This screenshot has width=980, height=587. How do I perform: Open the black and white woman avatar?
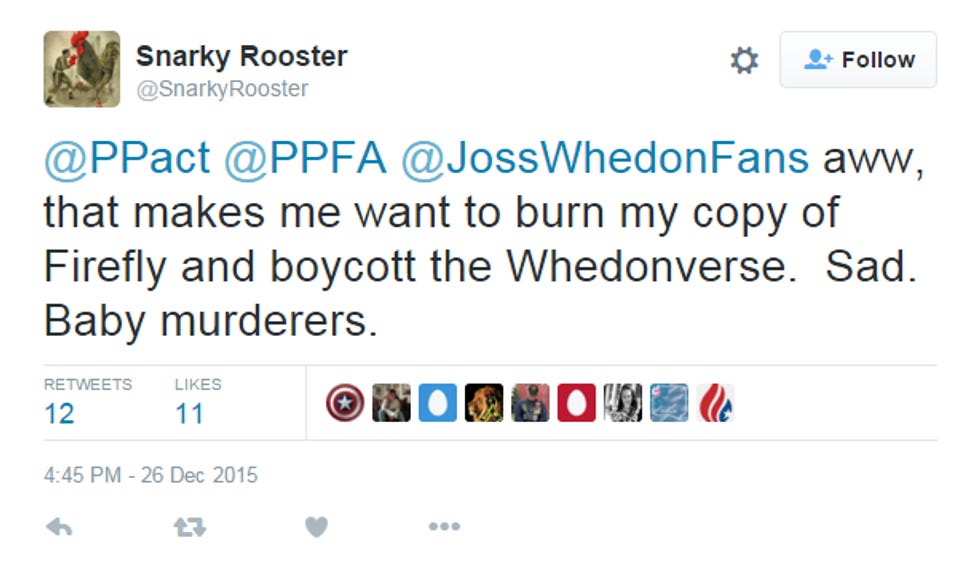(x=622, y=403)
